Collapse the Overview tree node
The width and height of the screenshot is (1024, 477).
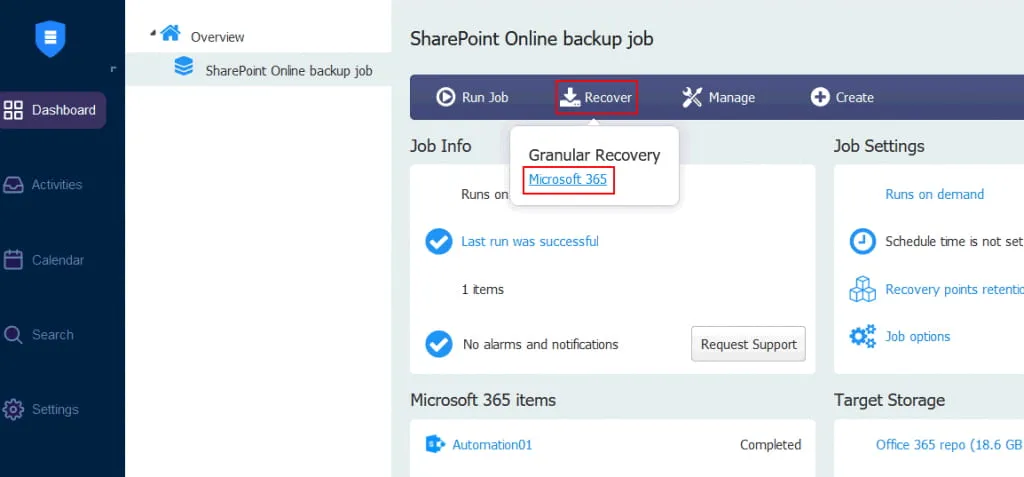click(x=153, y=33)
